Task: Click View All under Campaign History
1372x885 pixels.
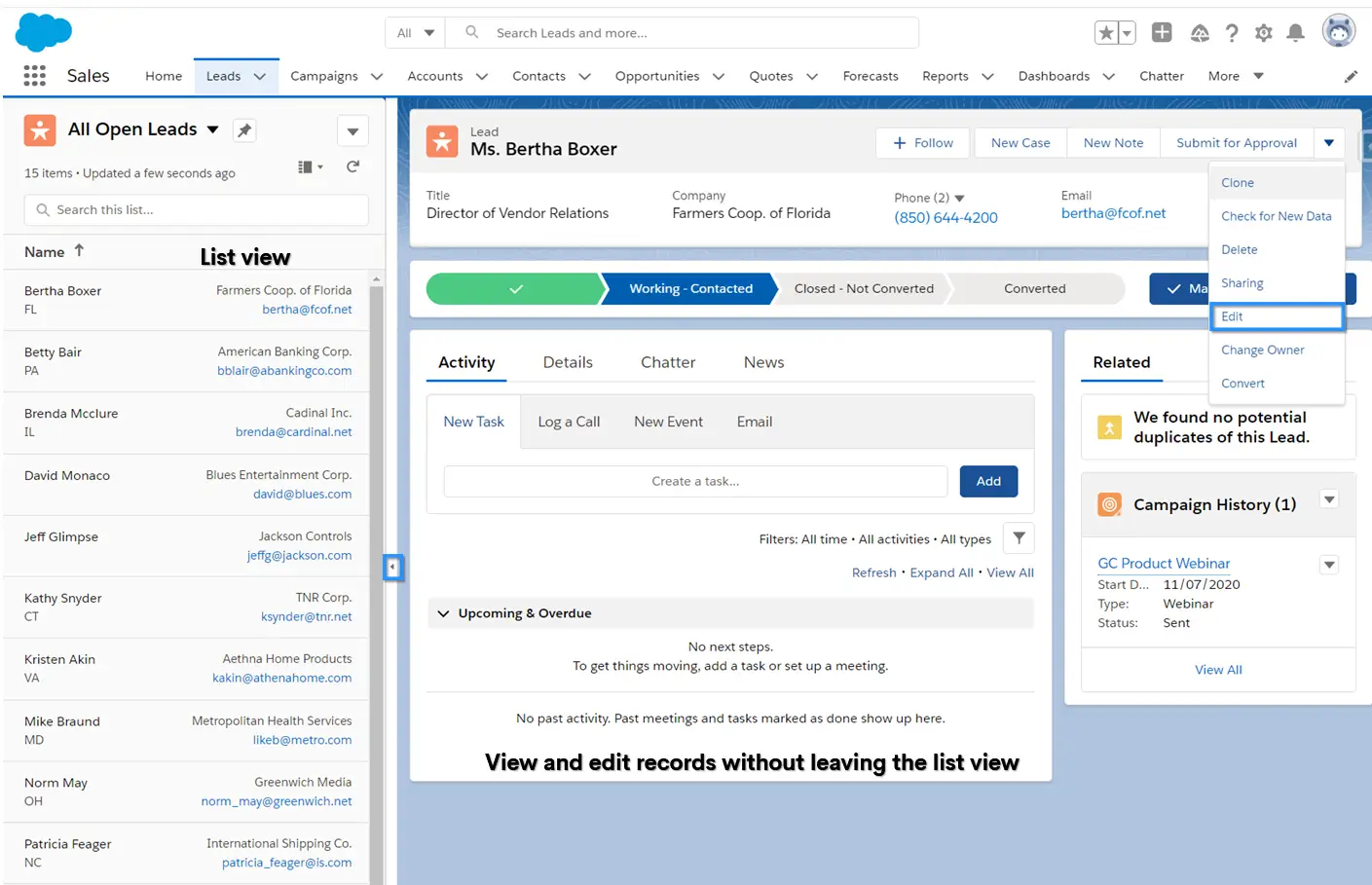Action: click(x=1218, y=670)
